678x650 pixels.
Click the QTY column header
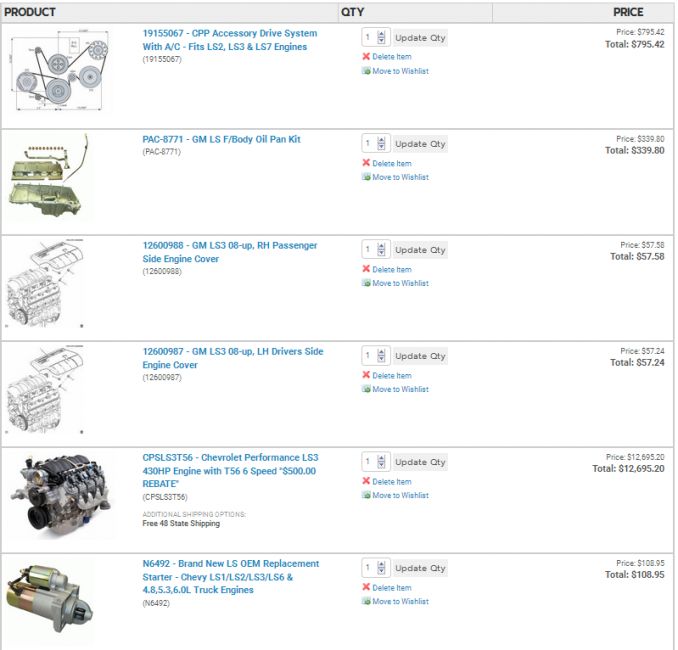tap(352, 12)
